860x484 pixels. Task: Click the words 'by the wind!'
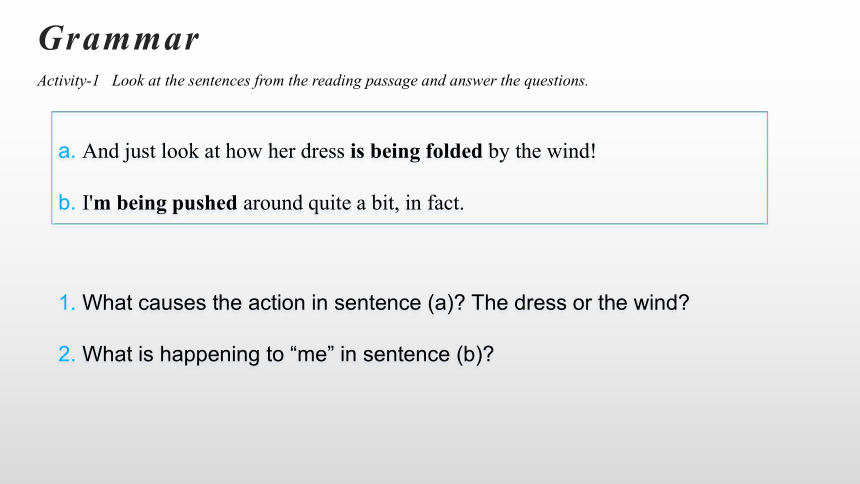[542, 151]
